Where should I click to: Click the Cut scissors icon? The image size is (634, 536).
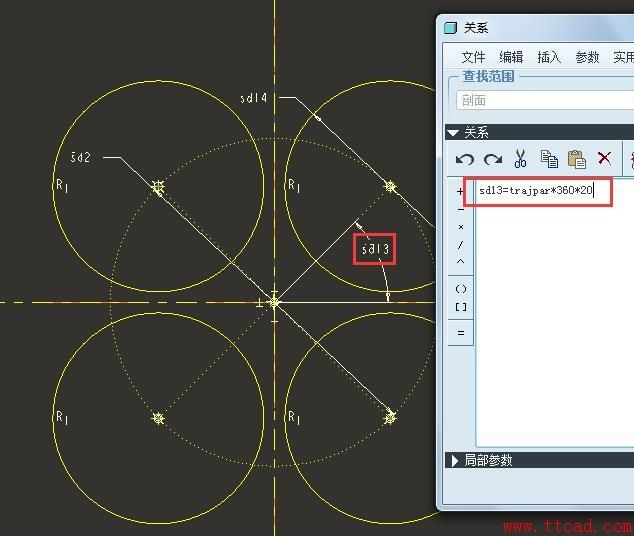pos(520,159)
